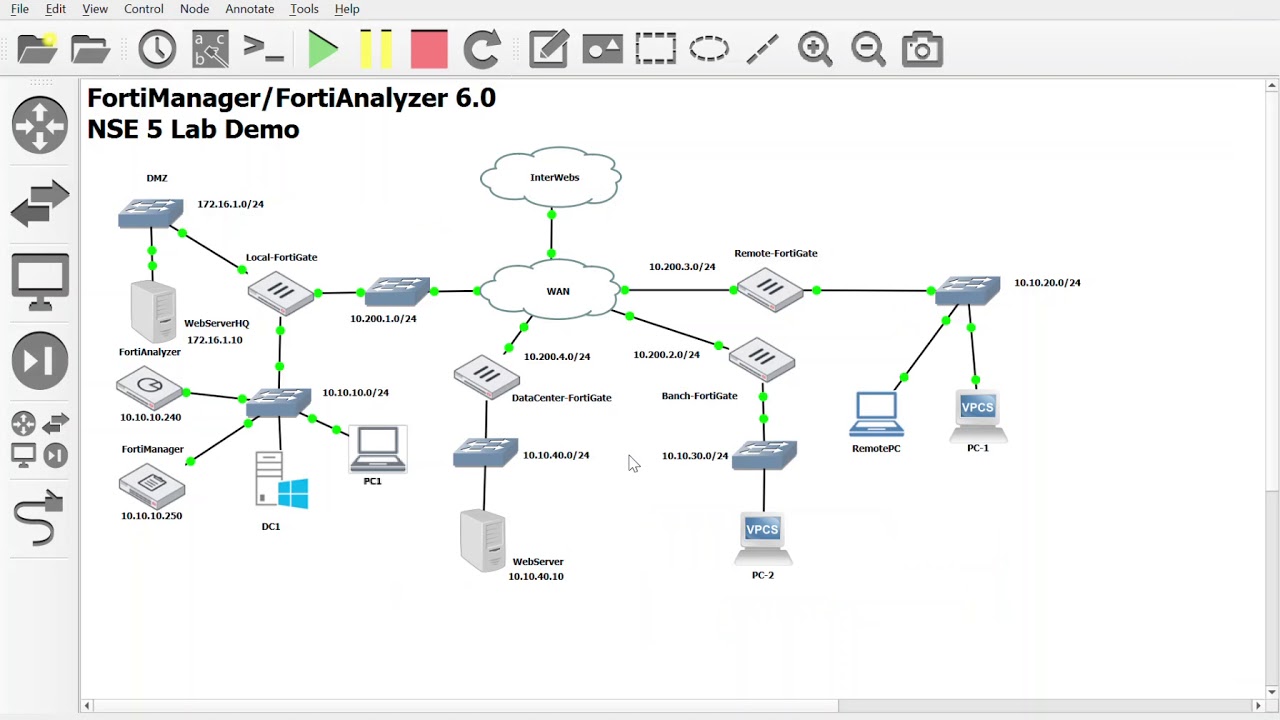The width and height of the screenshot is (1280, 720).
Task: Open the View menu
Action: click(x=95, y=9)
